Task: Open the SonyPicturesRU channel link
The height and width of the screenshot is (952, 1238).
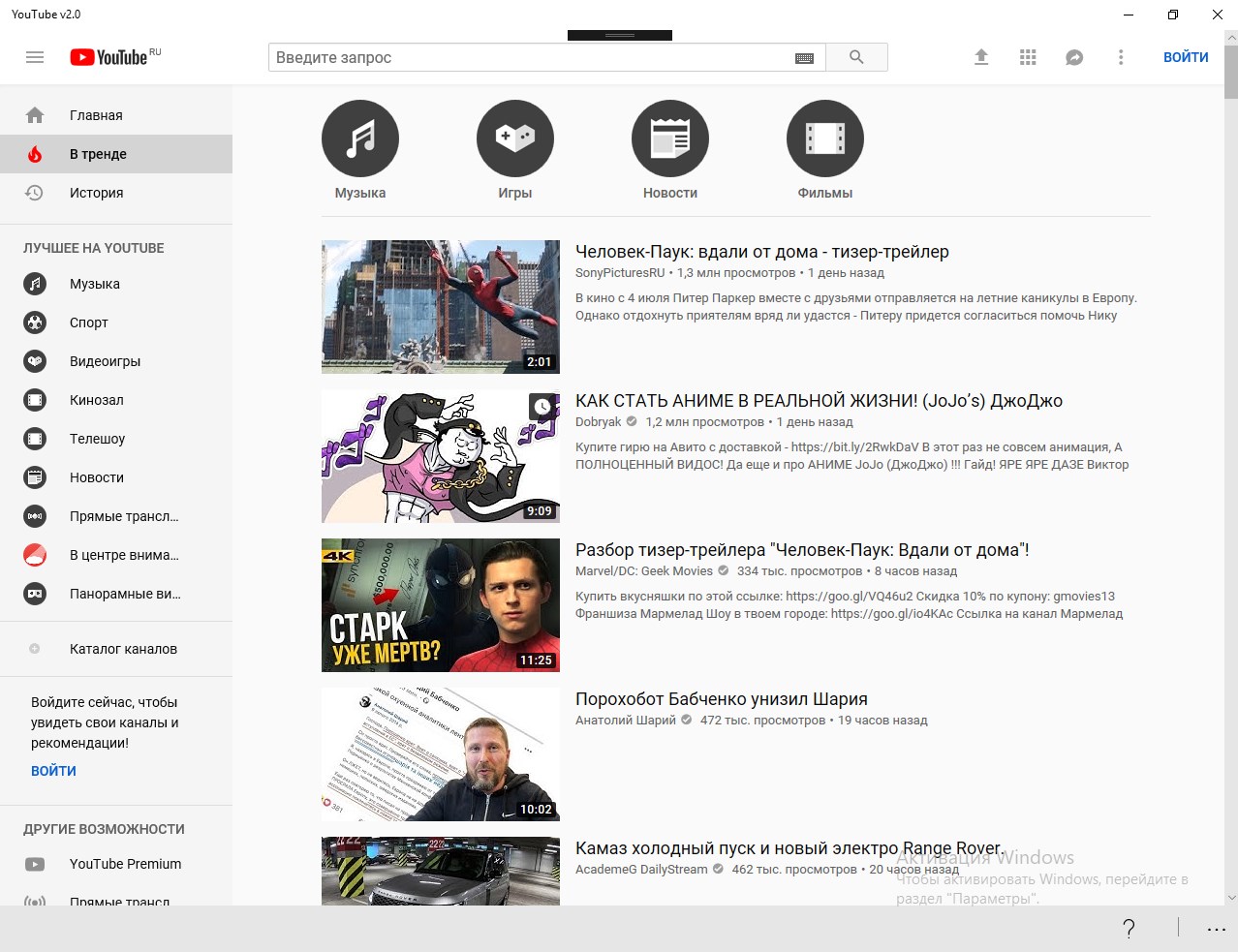Action: tap(620, 273)
